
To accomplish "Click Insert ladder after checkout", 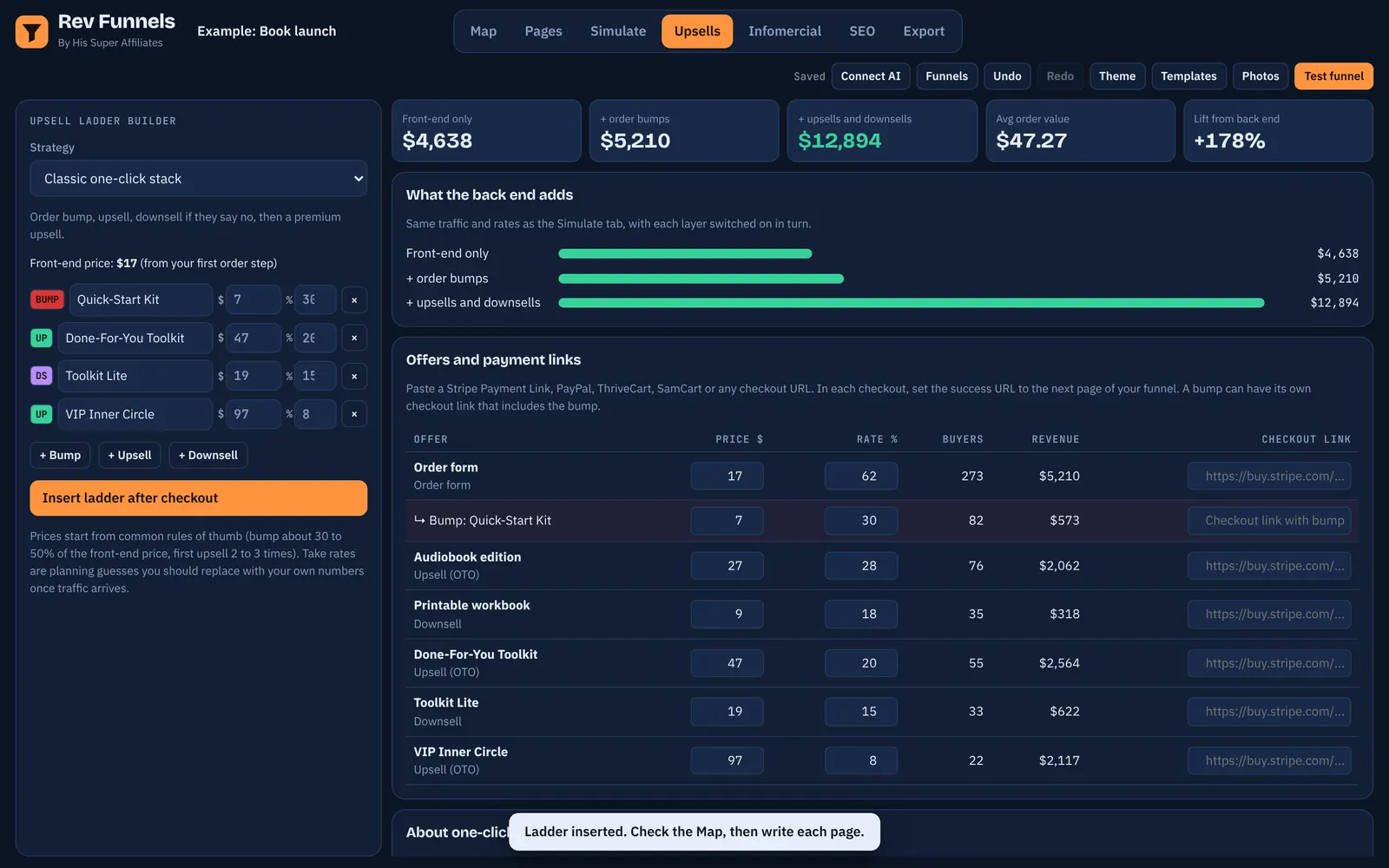I will coord(199,498).
